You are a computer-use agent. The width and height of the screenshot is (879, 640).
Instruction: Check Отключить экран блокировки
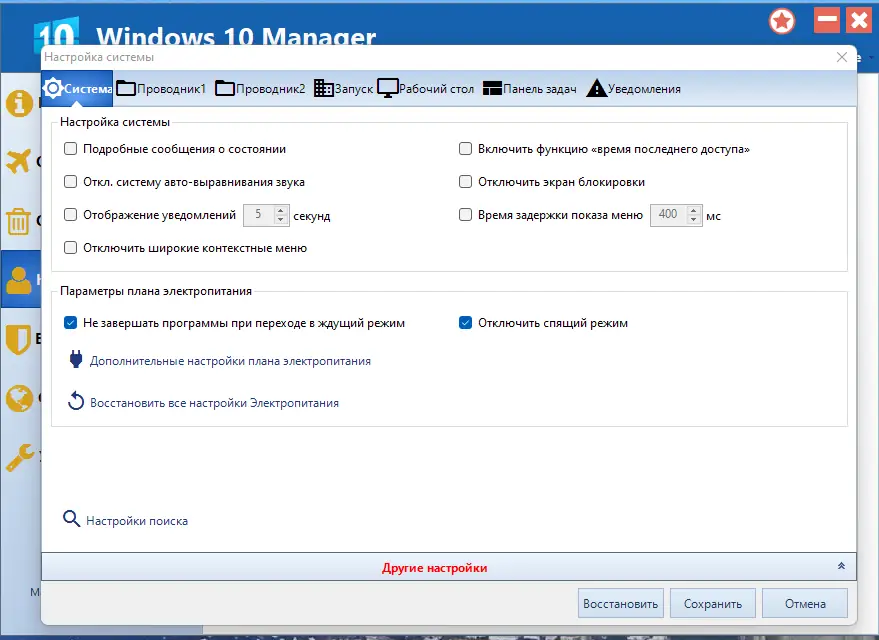click(x=465, y=182)
